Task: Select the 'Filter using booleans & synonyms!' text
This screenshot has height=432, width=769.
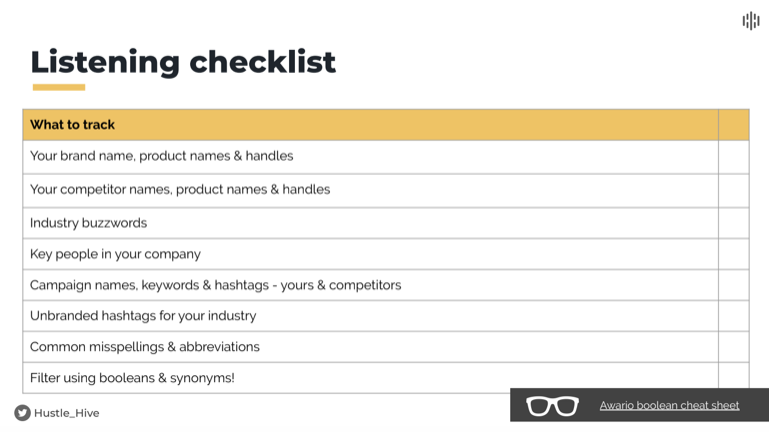Action: 132,378
